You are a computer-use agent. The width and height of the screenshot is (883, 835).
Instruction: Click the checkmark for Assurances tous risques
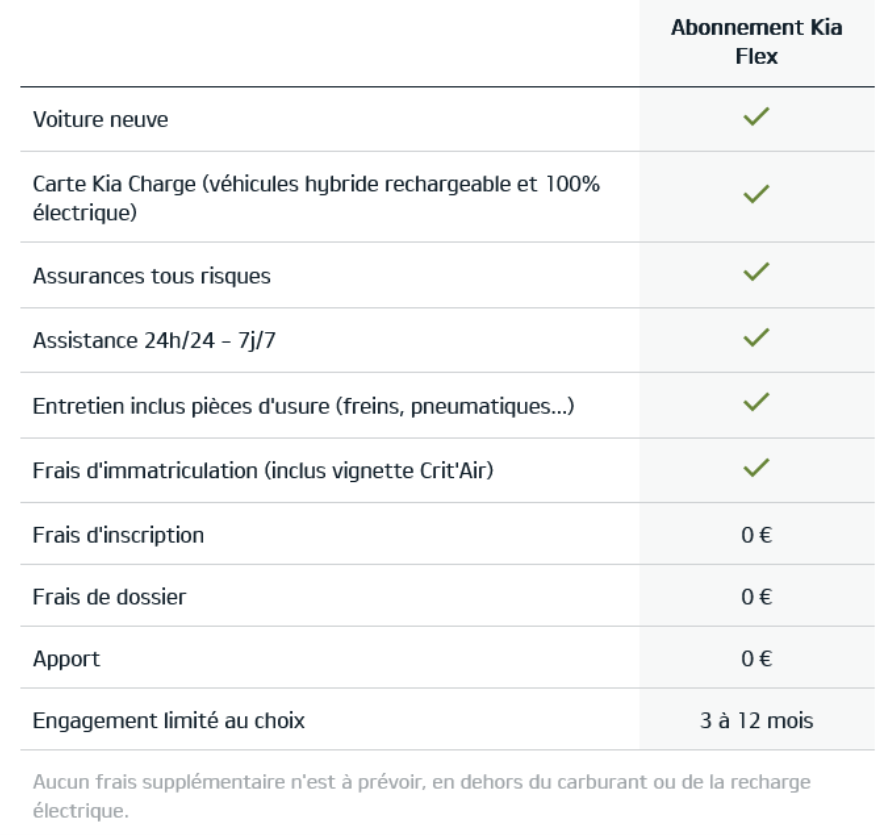[756, 271]
